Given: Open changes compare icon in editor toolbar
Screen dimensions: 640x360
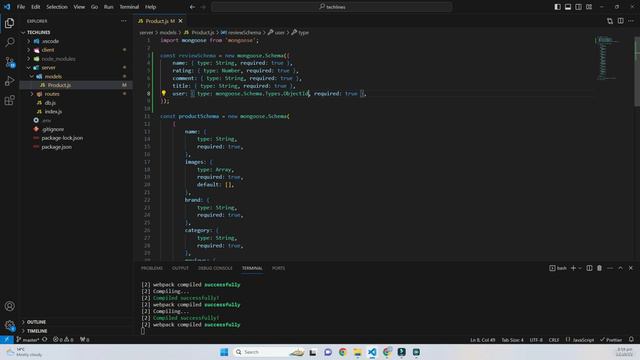Looking at the screenshot, I should tap(610, 21).
